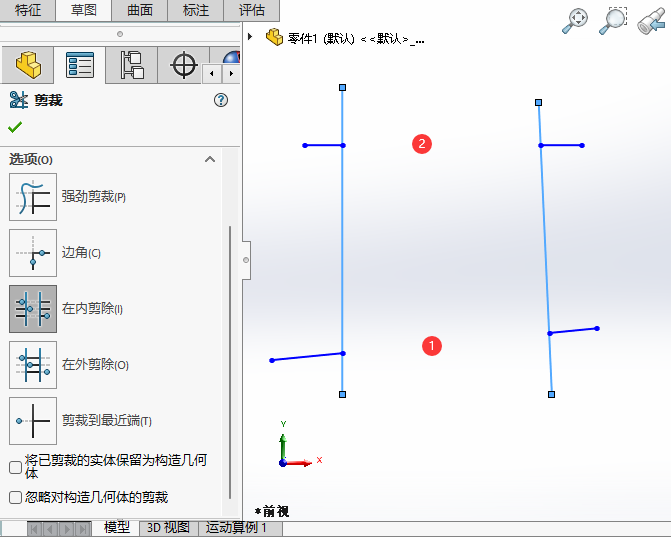Click the first-tab navigation arrow at bottom

coord(35,529)
